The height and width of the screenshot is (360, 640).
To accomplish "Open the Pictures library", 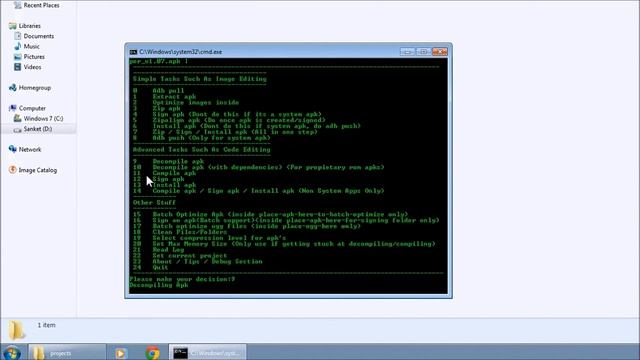I will (34, 57).
